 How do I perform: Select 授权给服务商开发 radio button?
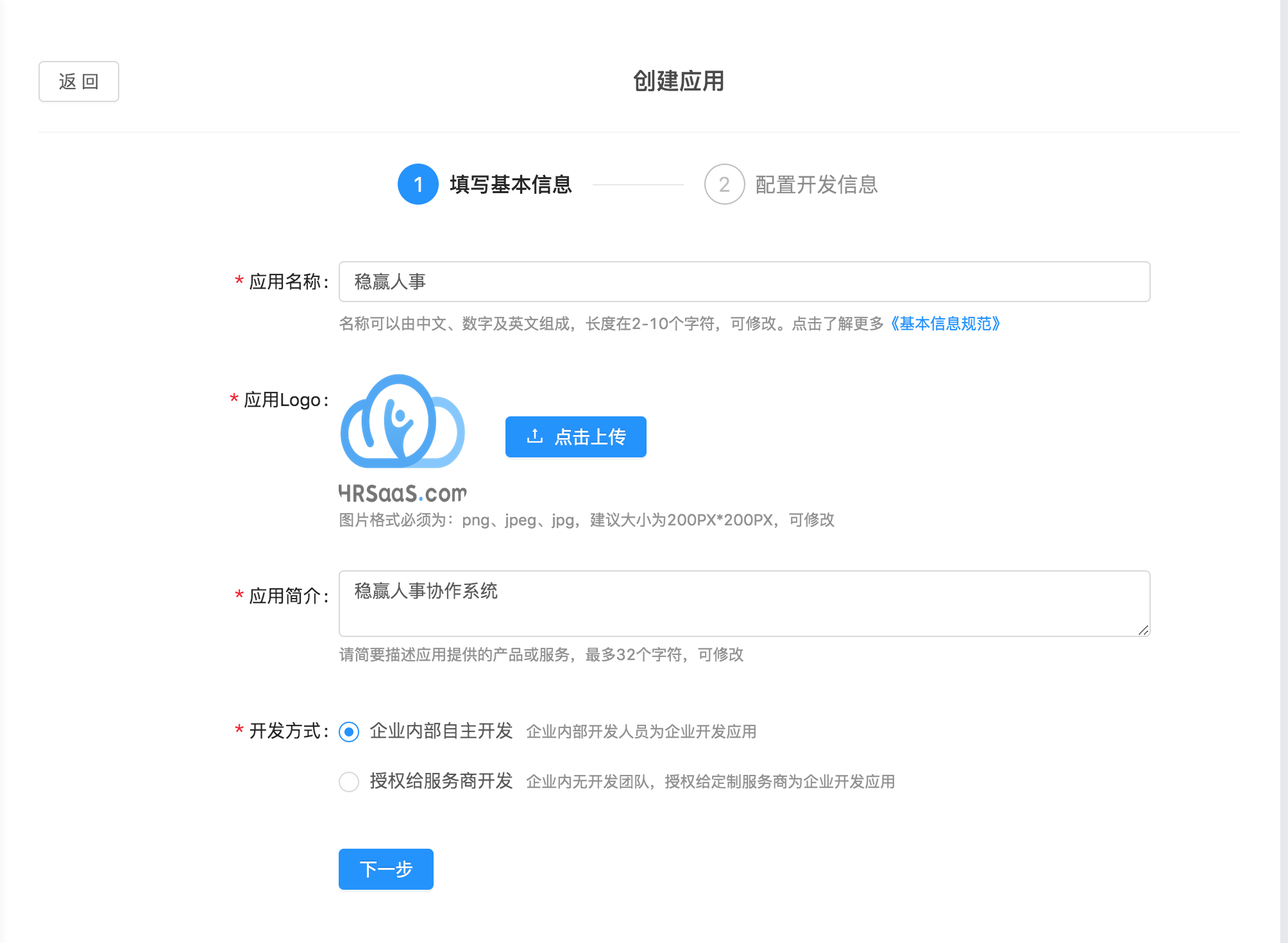pos(349,781)
